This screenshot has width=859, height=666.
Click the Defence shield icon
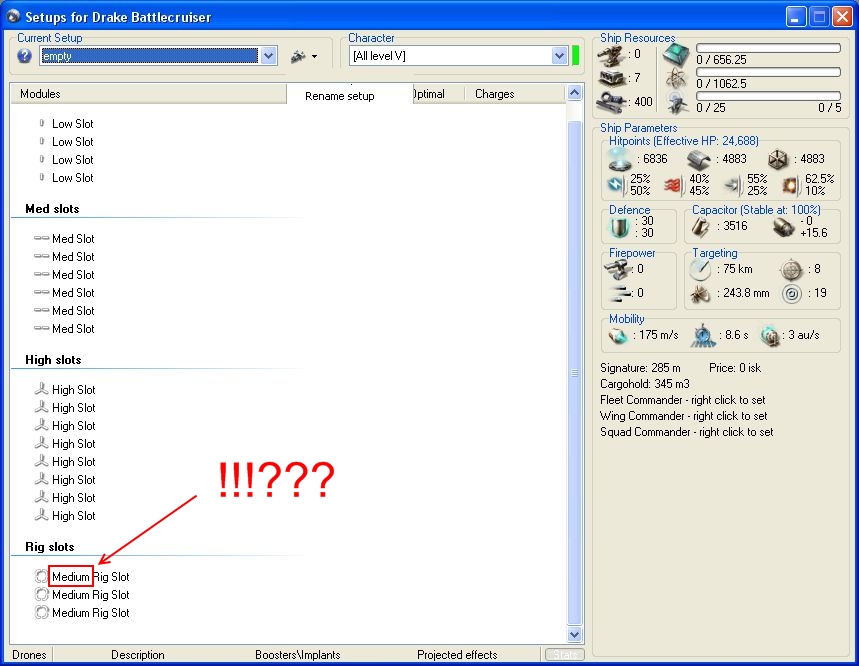[x=620, y=227]
